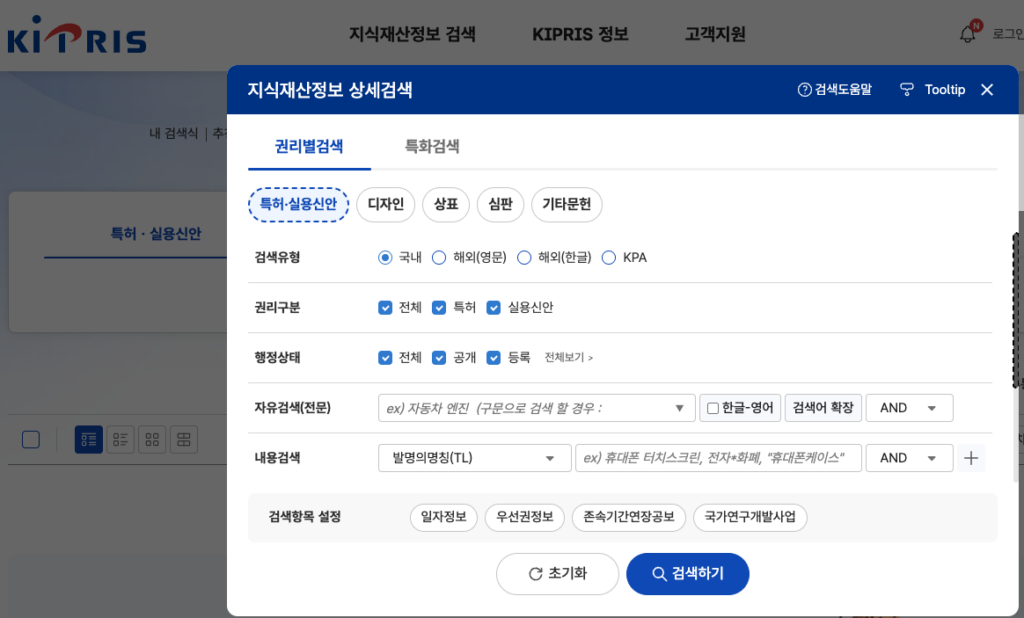Click 특허 · 실용신안 tab in background page
The height and width of the screenshot is (618, 1024).
[155, 233]
